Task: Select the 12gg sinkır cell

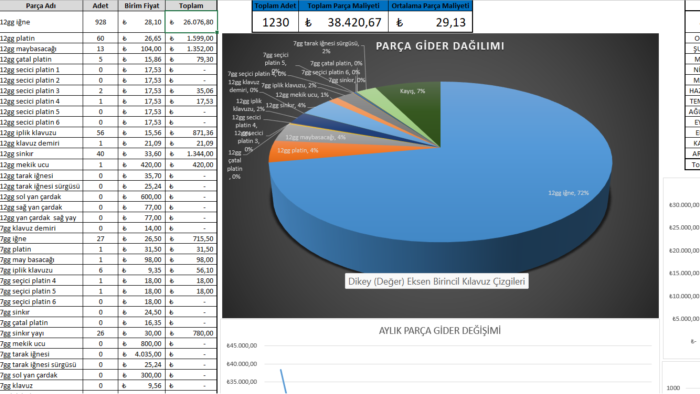Action: (x=41, y=153)
